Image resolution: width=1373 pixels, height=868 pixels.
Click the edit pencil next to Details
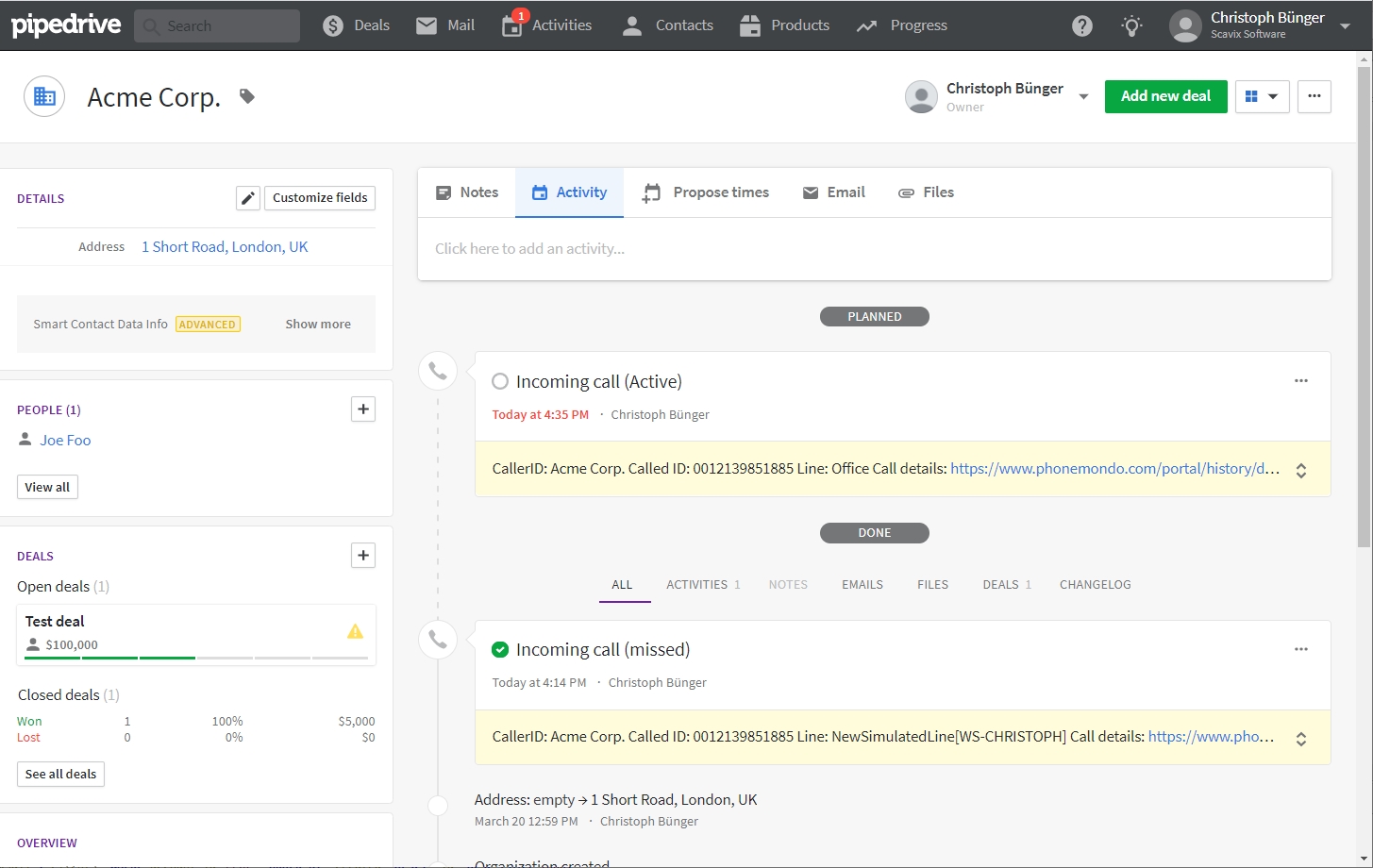[247, 198]
